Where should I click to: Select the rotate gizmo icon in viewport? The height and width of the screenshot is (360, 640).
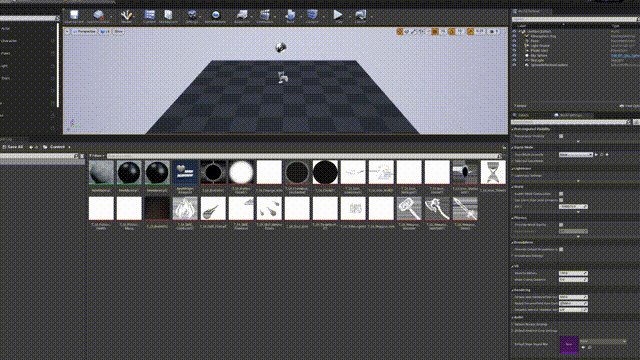pyautogui.click(x=407, y=31)
